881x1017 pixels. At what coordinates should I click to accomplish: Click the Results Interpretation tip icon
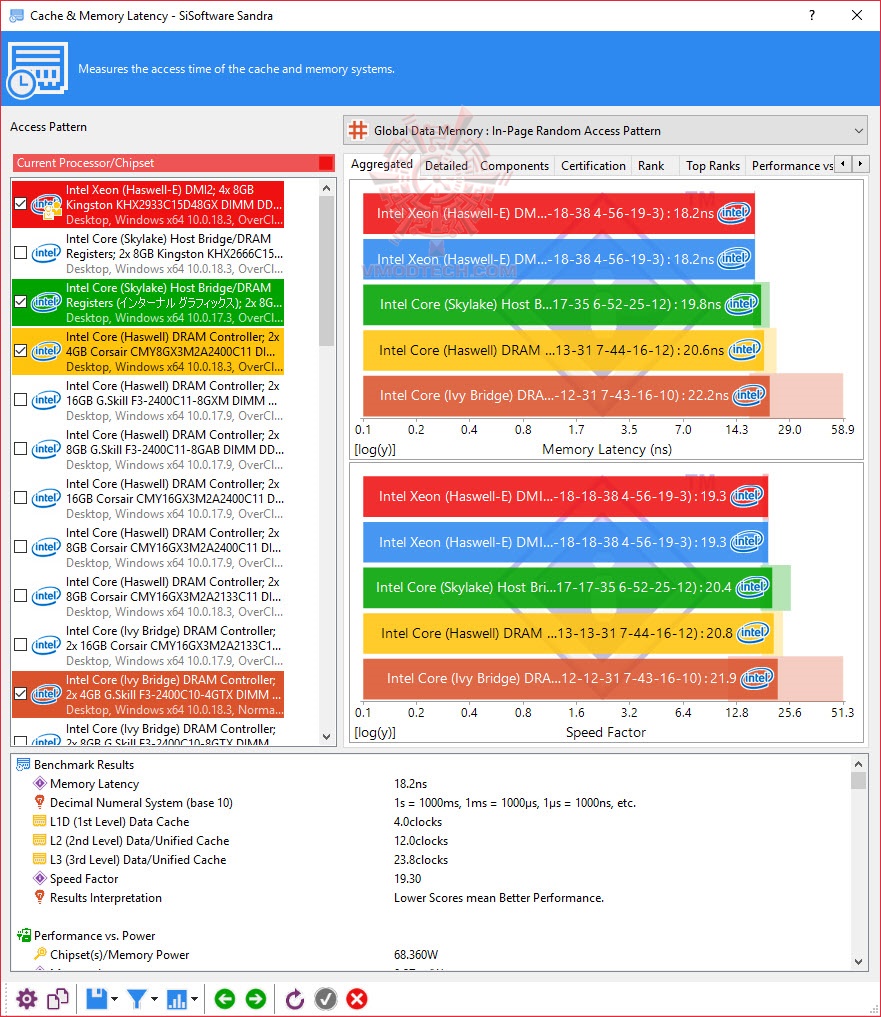tap(40, 898)
